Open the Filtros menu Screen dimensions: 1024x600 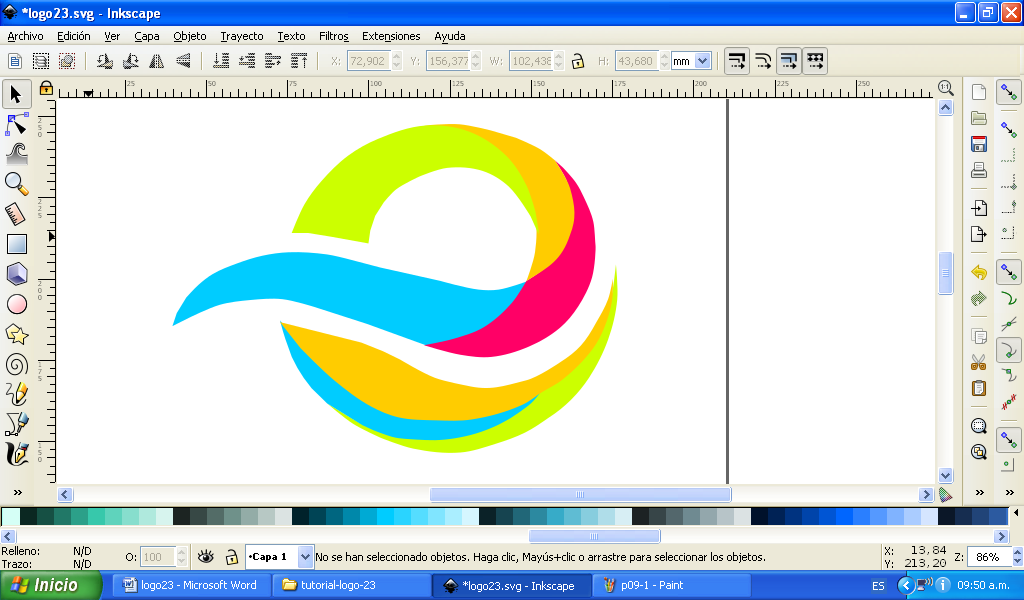point(334,36)
